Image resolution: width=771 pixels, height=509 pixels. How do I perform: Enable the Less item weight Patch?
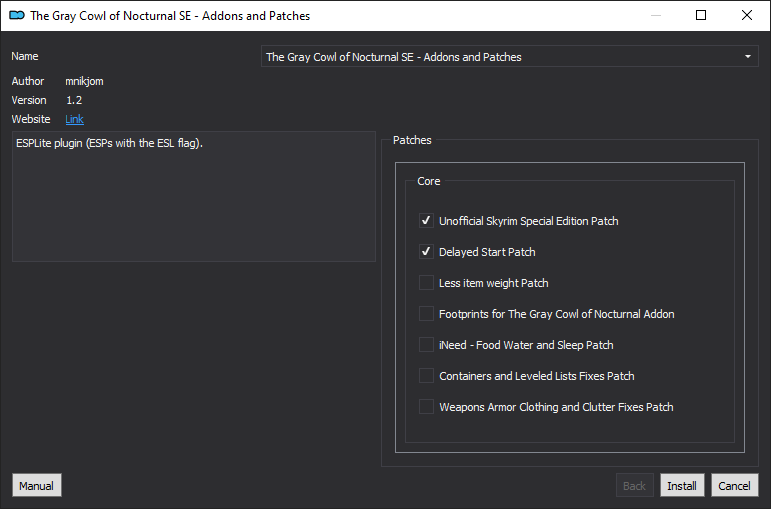(426, 283)
